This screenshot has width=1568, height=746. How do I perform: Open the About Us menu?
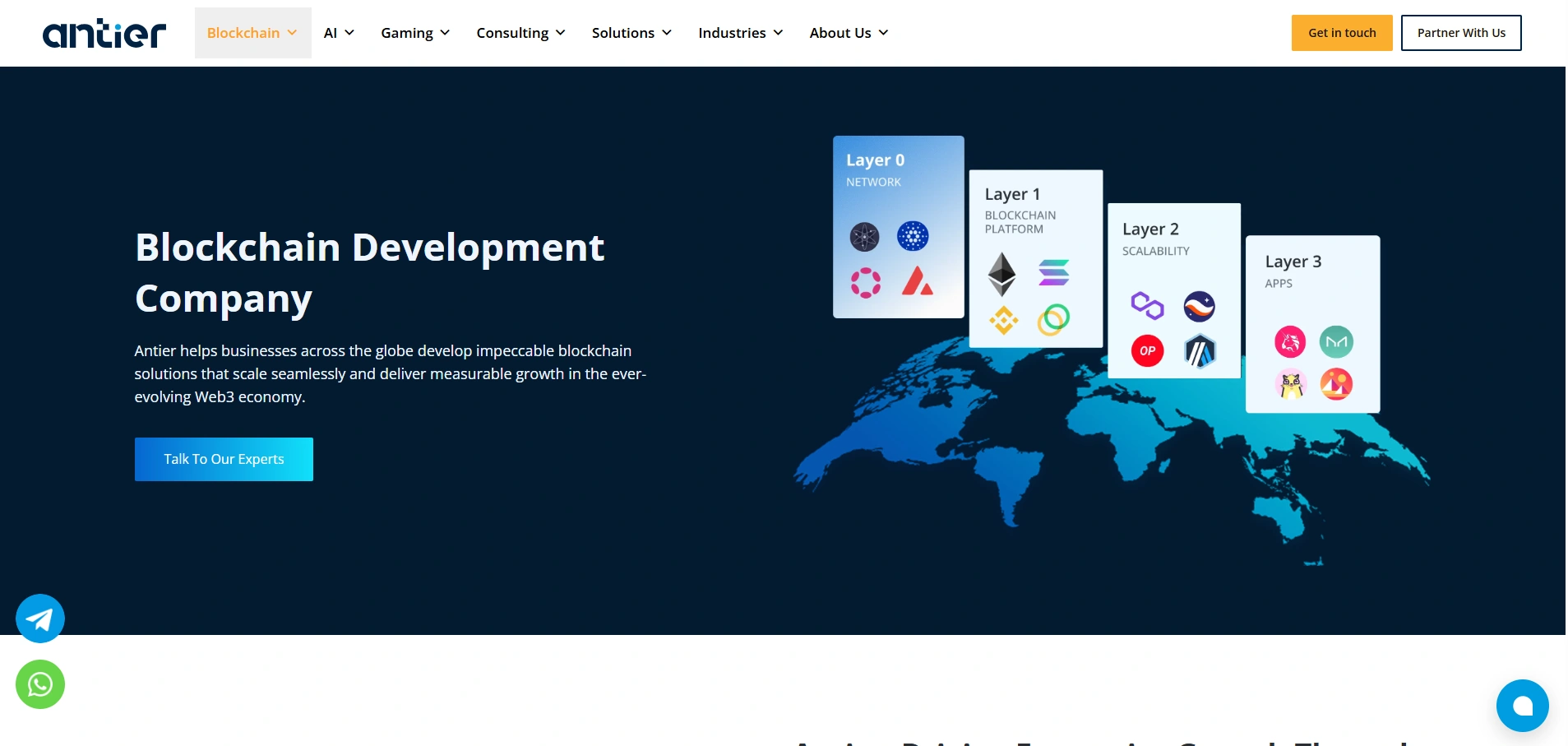tap(849, 33)
